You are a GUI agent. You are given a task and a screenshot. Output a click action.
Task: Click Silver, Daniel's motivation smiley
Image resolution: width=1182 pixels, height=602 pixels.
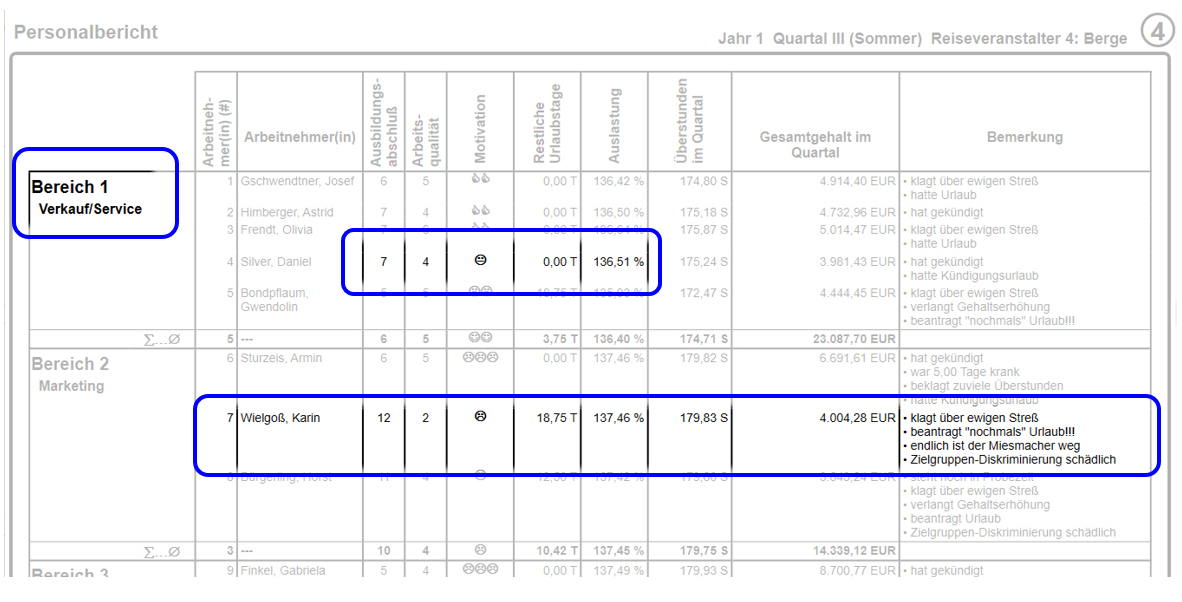point(480,261)
